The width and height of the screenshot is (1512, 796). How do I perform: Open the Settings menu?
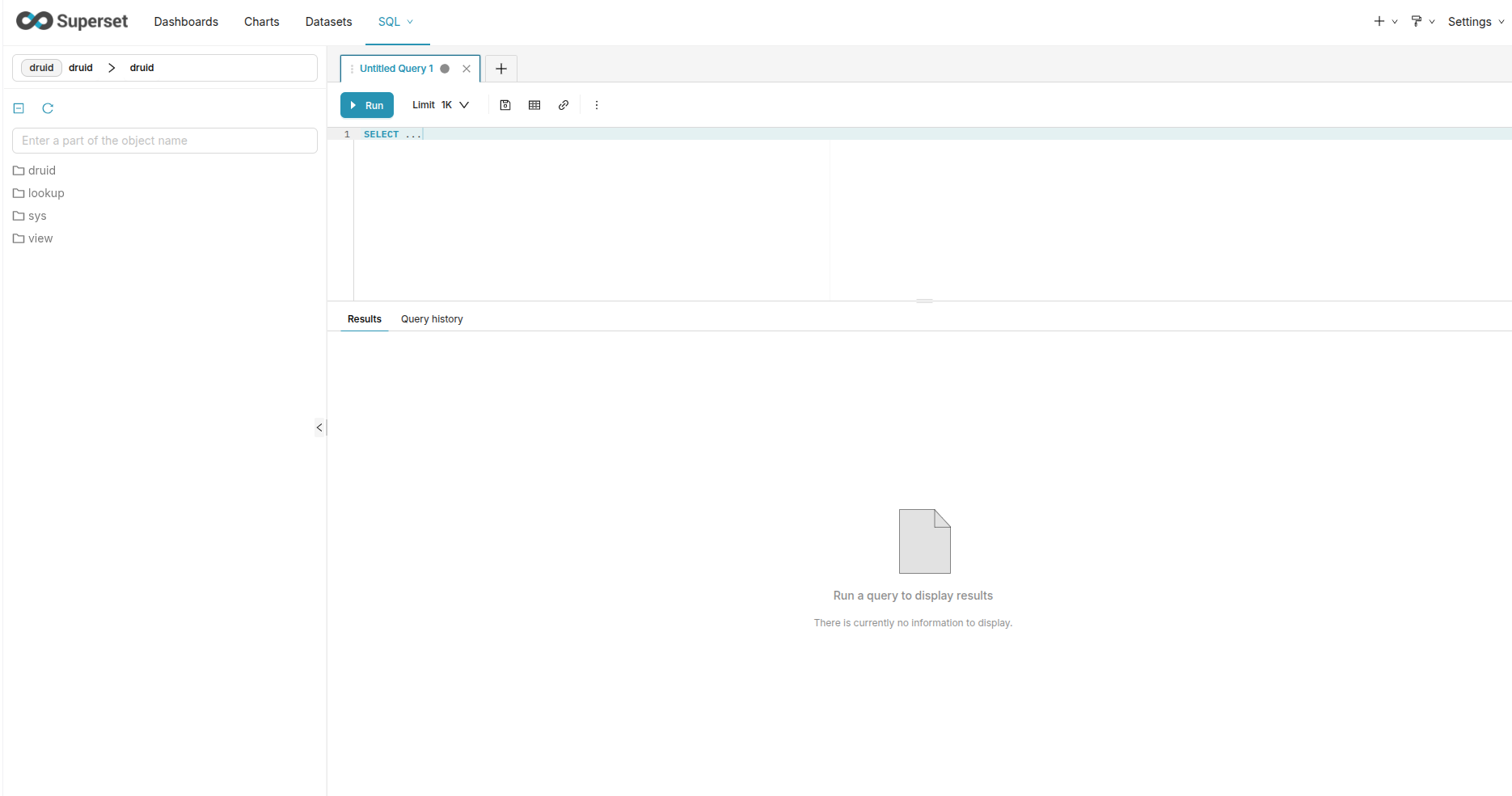(1476, 22)
